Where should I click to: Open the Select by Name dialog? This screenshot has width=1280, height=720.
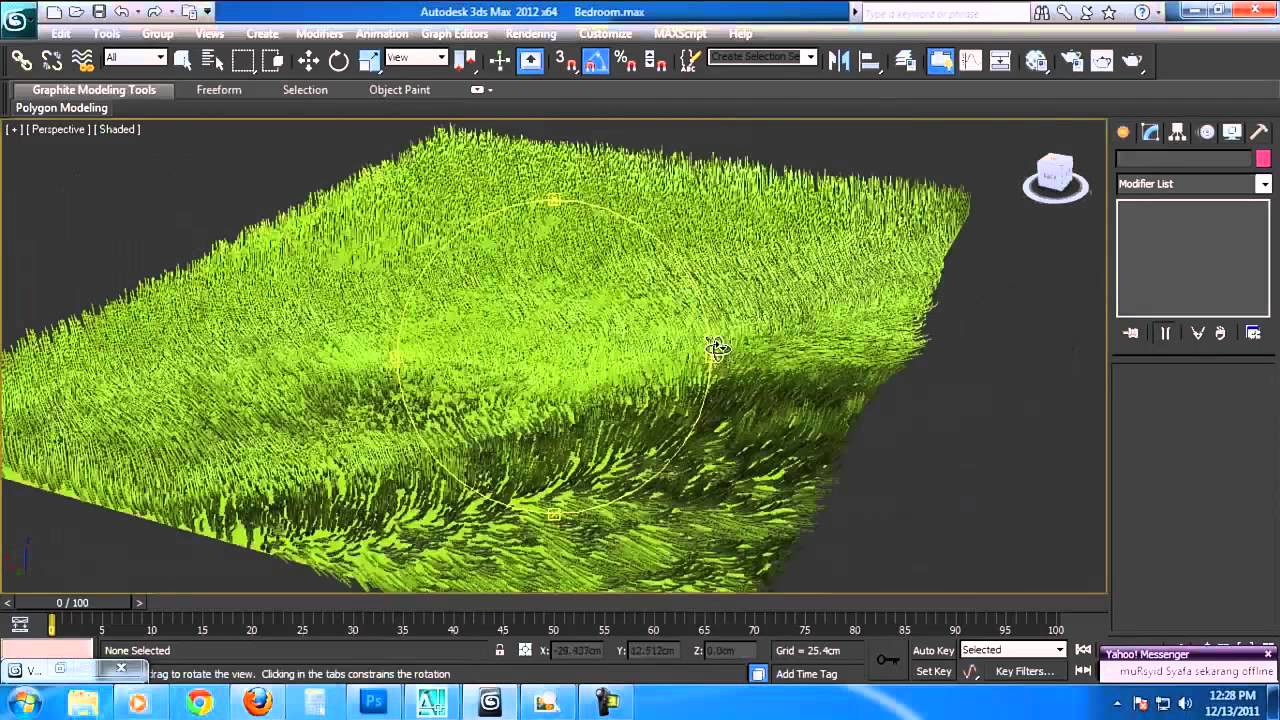pos(214,61)
